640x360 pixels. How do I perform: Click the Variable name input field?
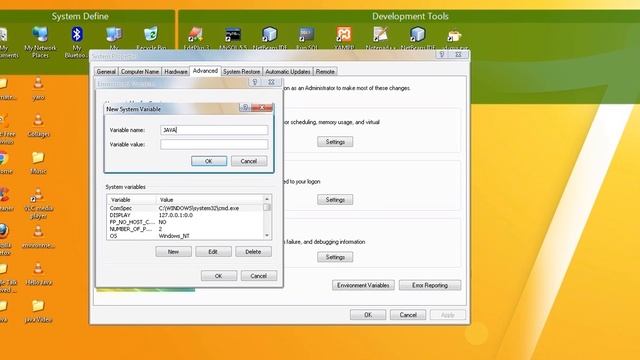214,130
